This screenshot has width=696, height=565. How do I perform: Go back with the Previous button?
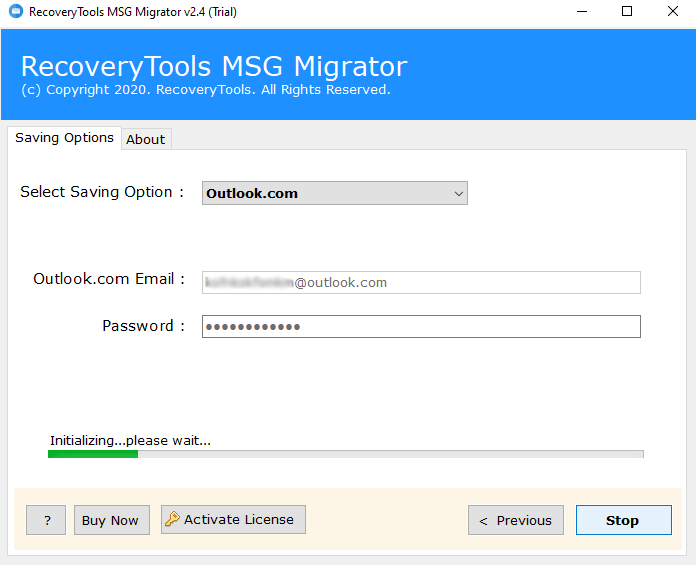516,520
